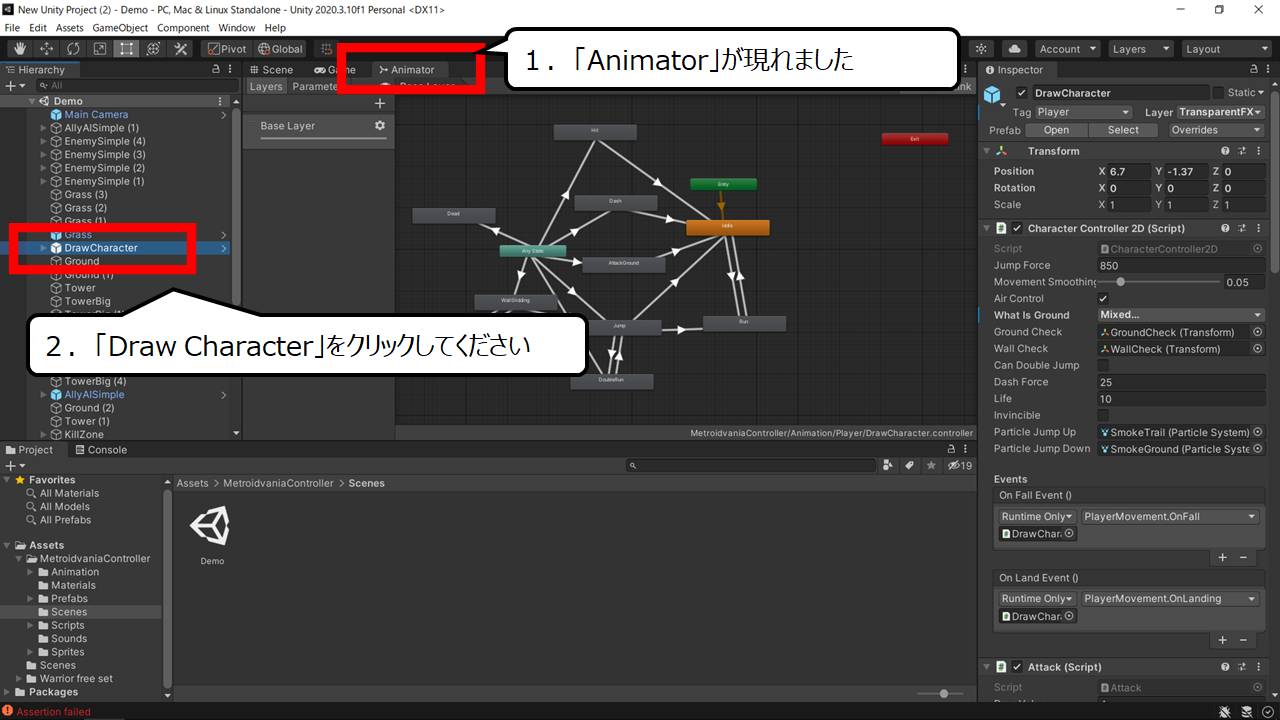Expand AllyAISimple (1) in Hierarchy
This screenshot has height=720, width=1280.
click(43, 128)
